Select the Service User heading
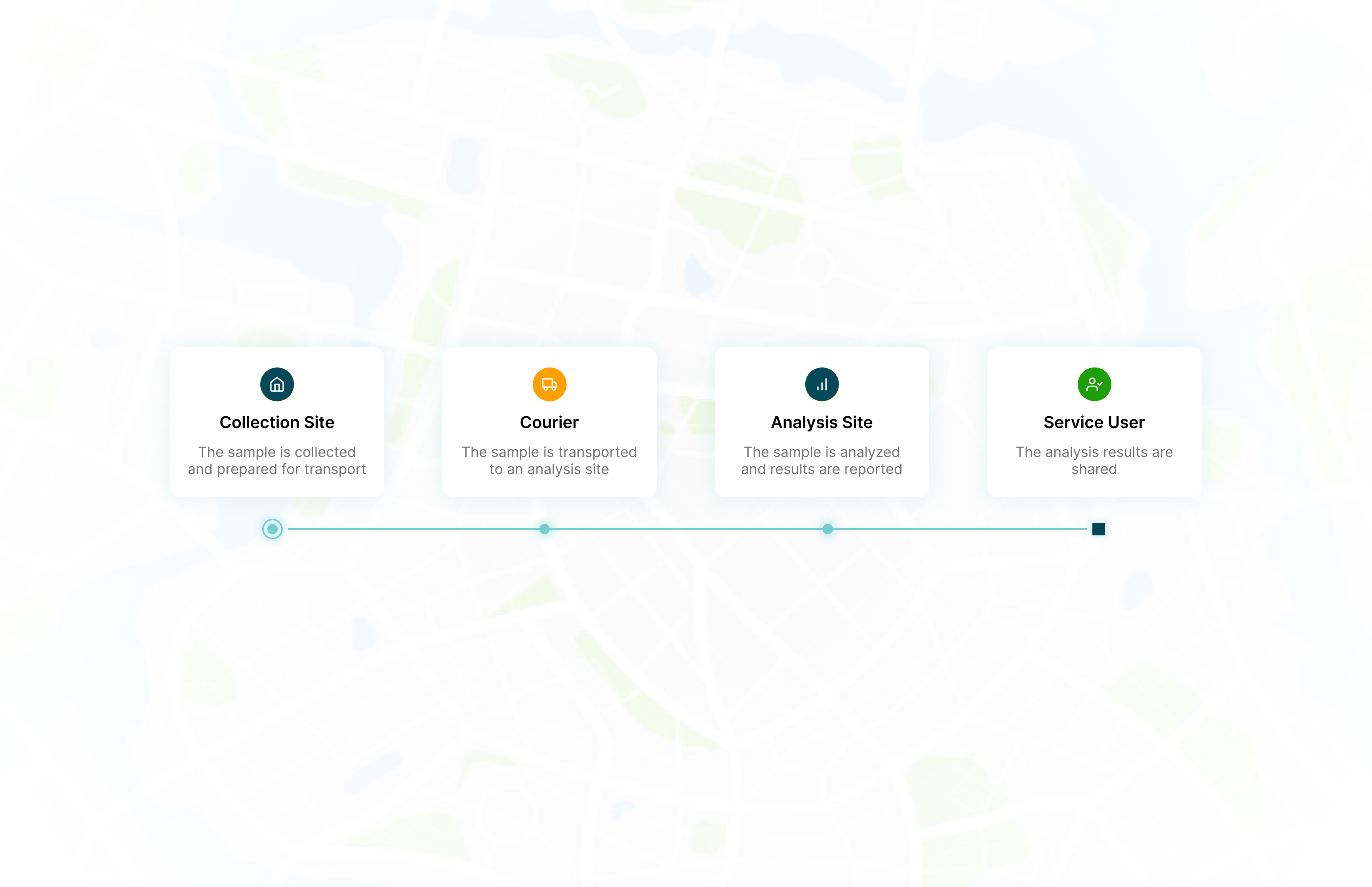The image size is (1372, 887). (1094, 422)
